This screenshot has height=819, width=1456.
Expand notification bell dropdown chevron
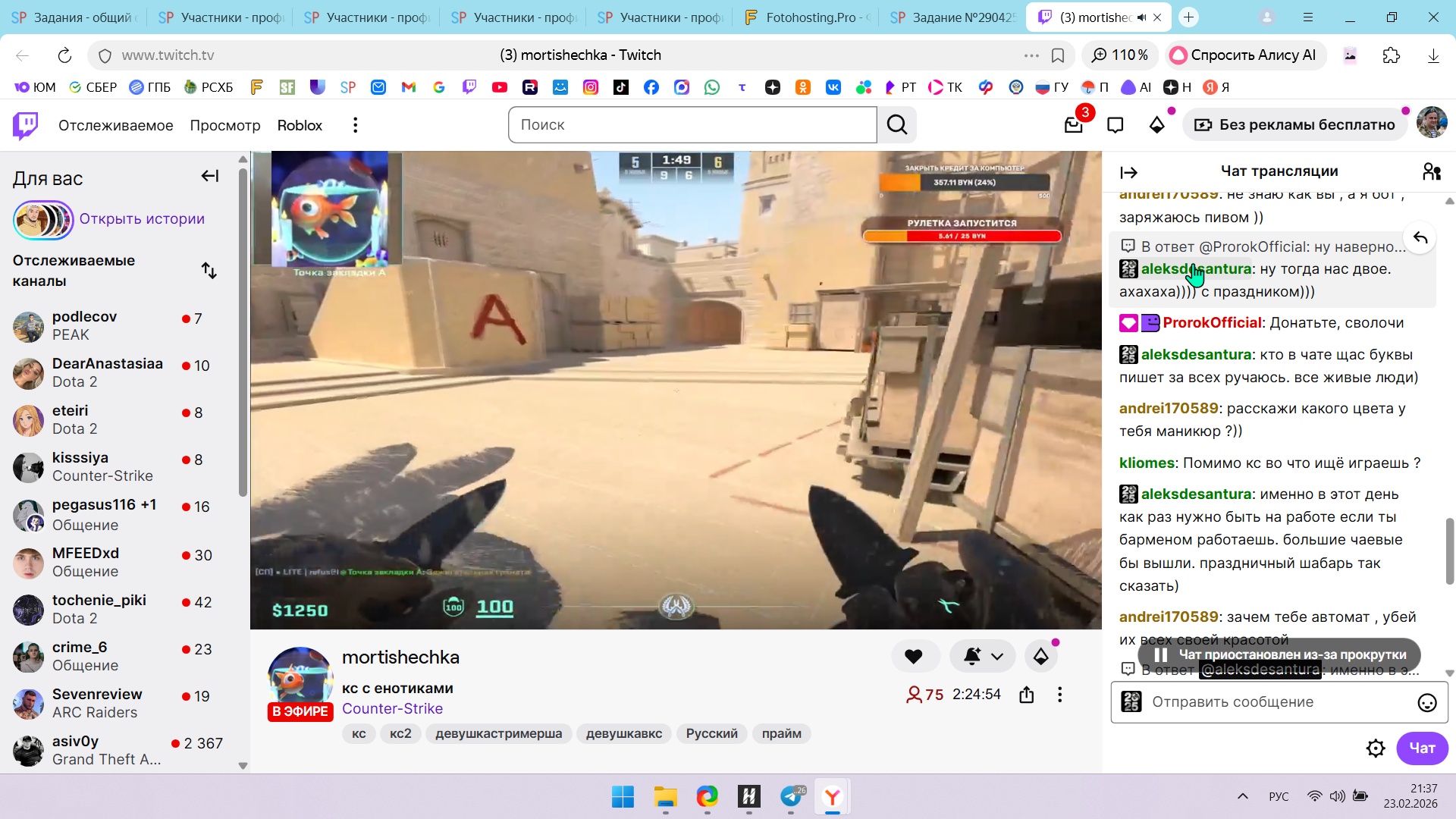pyautogui.click(x=997, y=657)
